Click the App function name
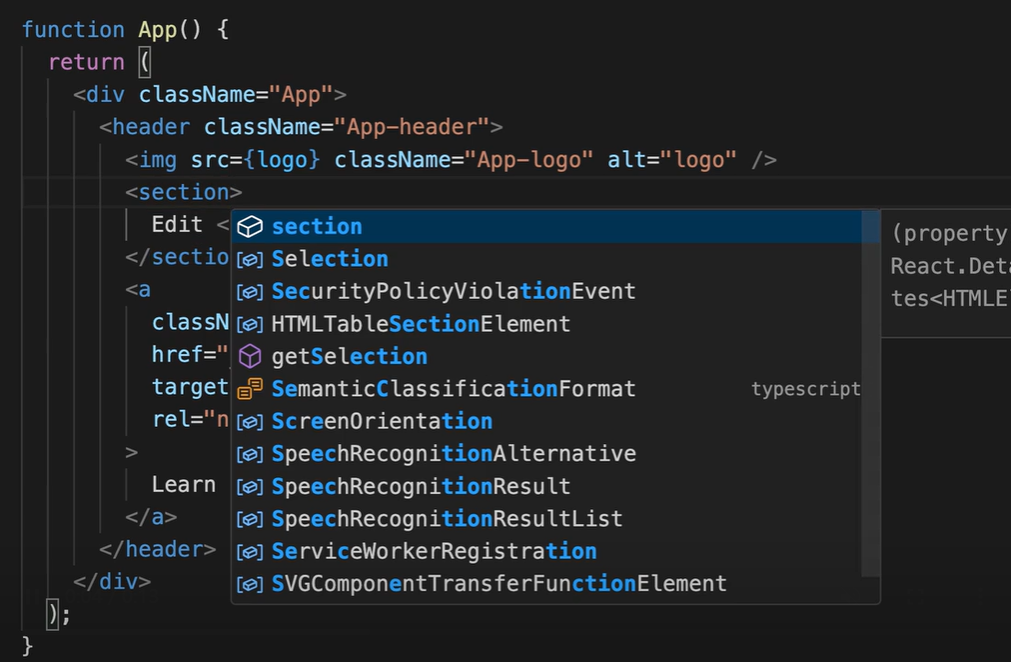 pyautogui.click(x=157, y=29)
